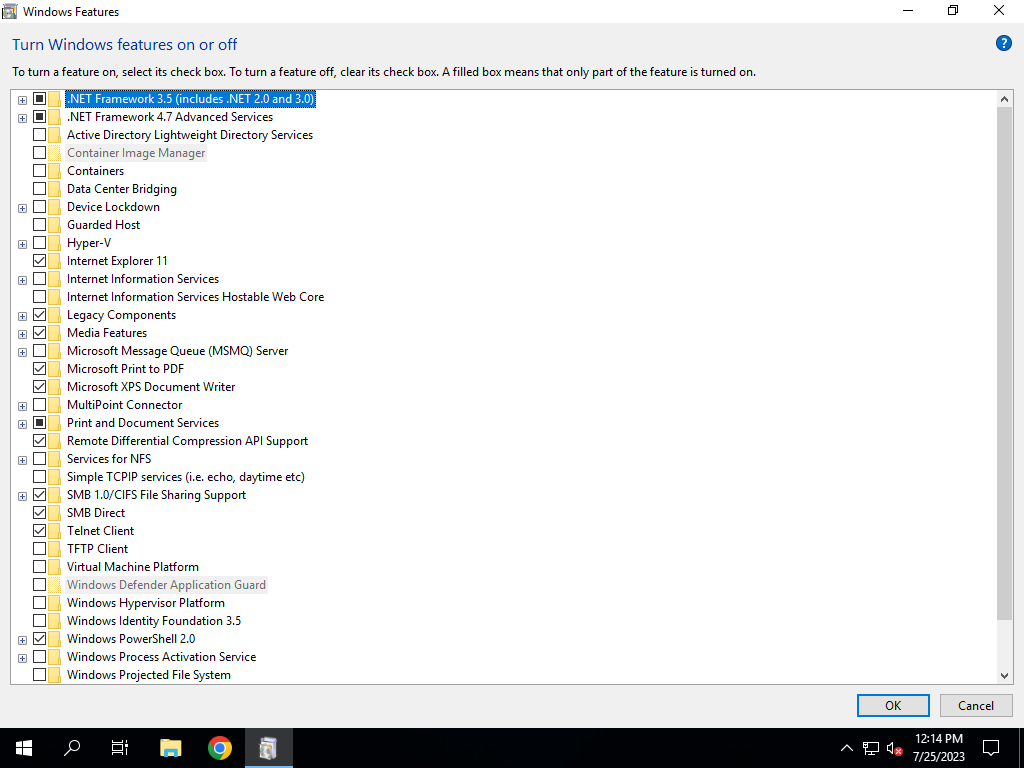Viewport: 1024px width, 768px height.
Task: Uncheck Microsoft XPS Document Writer
Action: [39, 387]
